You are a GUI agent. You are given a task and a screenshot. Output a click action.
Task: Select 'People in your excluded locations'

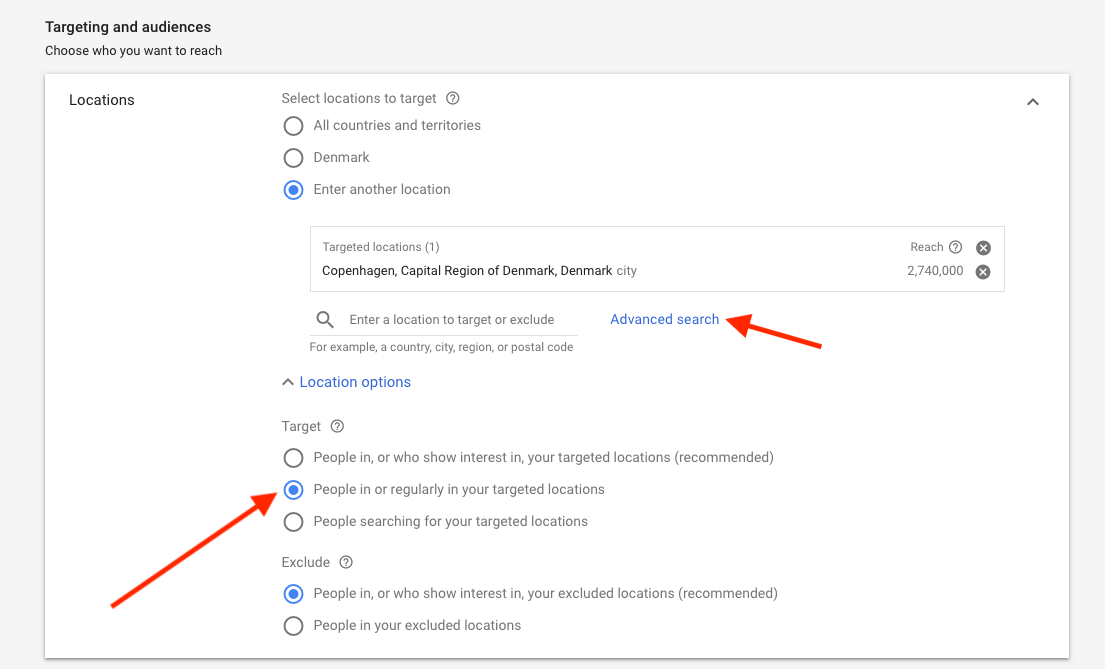pyautogui.click(x=293, y=625)
